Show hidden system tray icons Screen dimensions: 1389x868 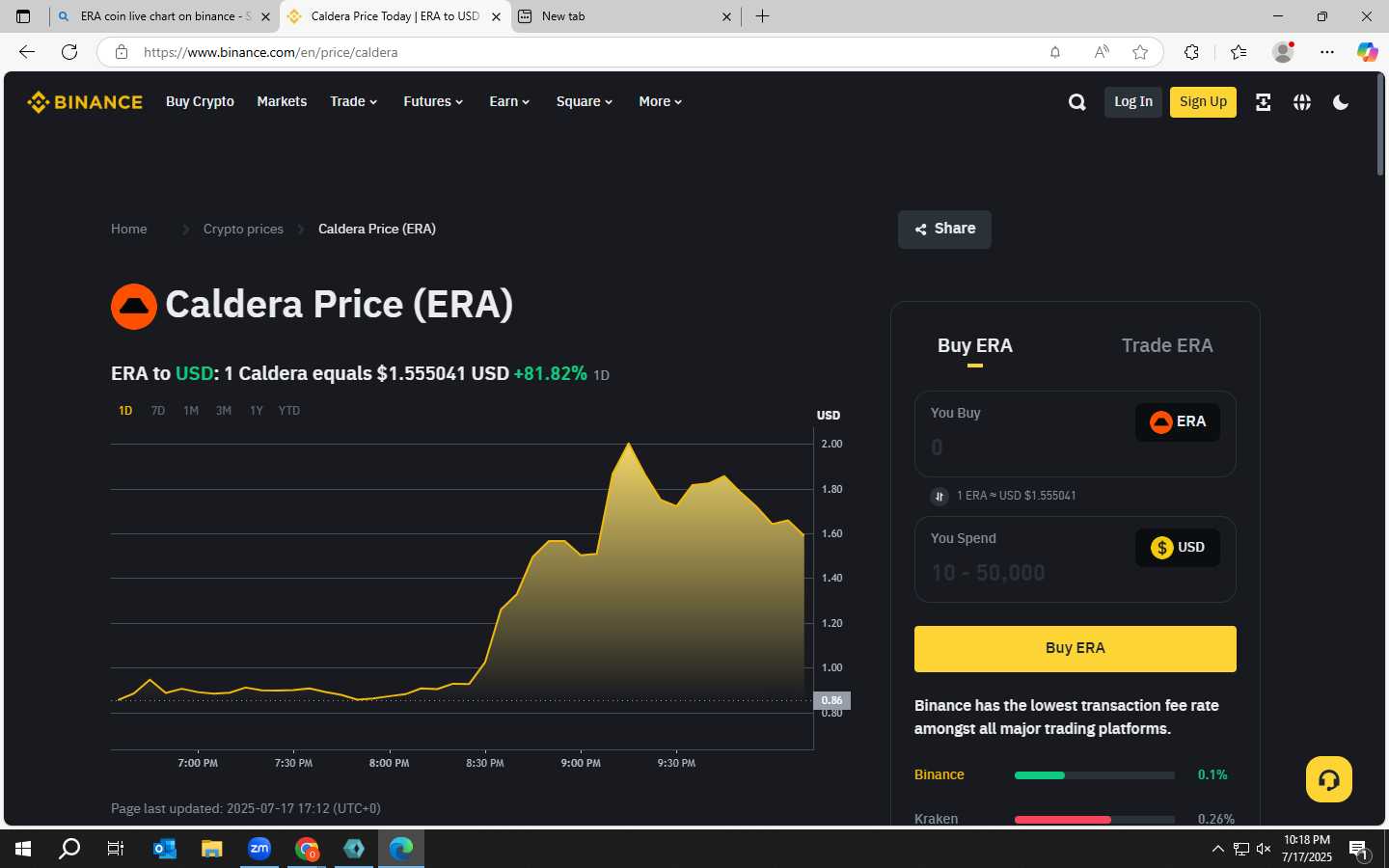[1217, 849]
